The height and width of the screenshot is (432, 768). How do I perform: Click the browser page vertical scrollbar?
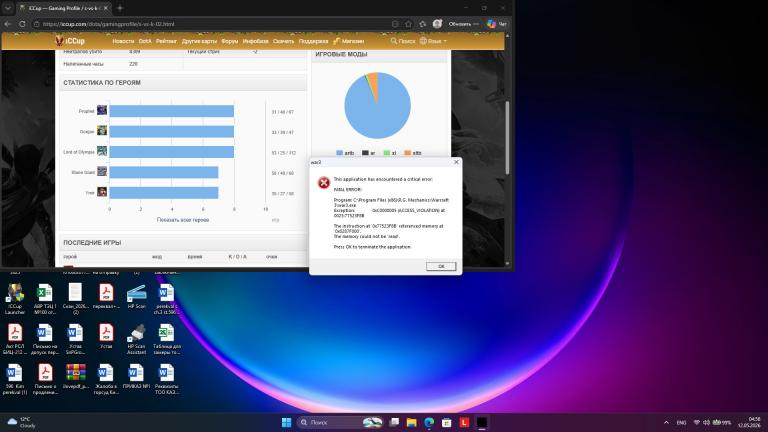pyautogui.click(x=507, y=137)
